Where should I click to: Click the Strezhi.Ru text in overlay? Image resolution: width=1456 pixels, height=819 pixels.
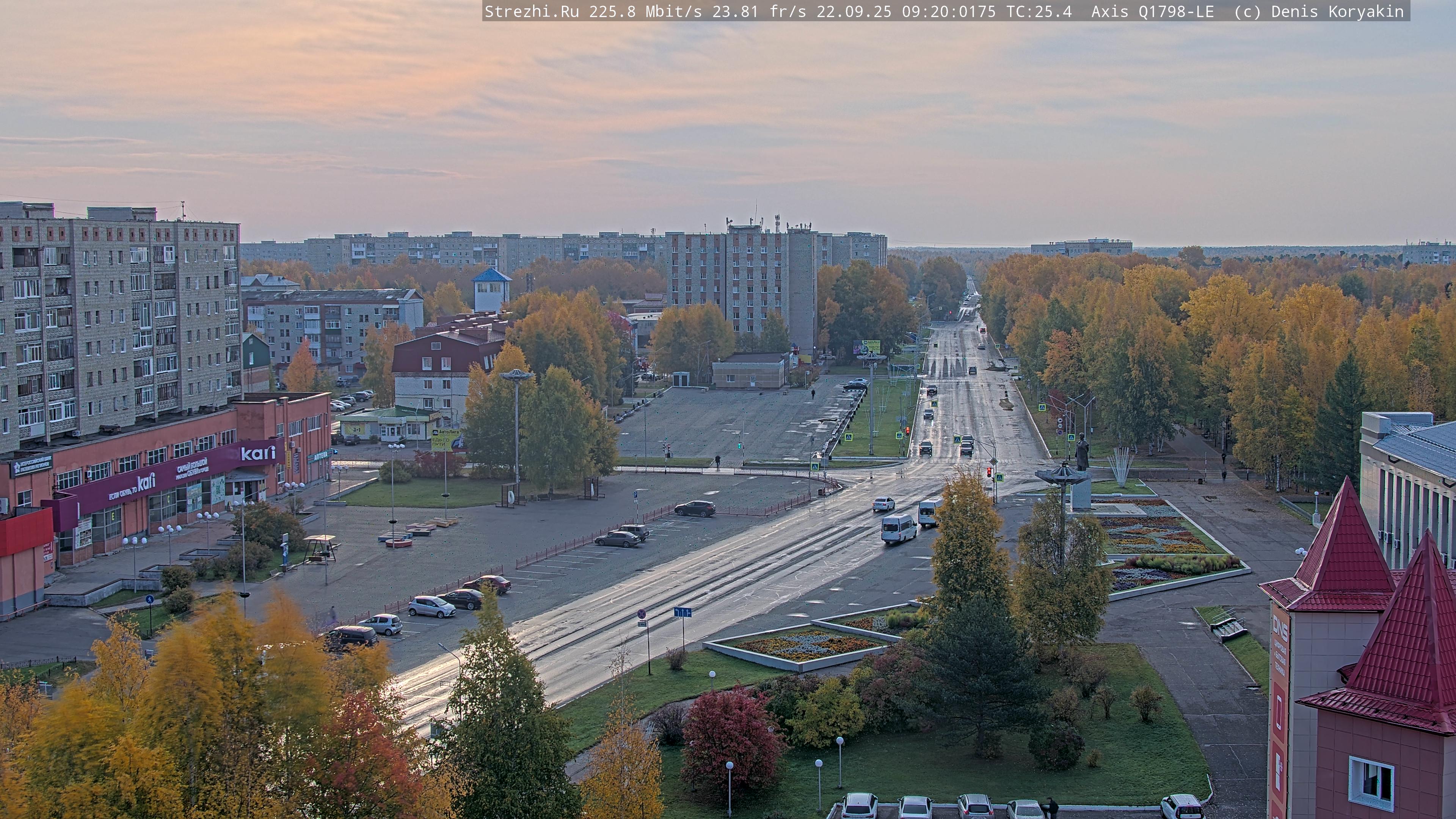pyautogui.click(x=531, y=11)
